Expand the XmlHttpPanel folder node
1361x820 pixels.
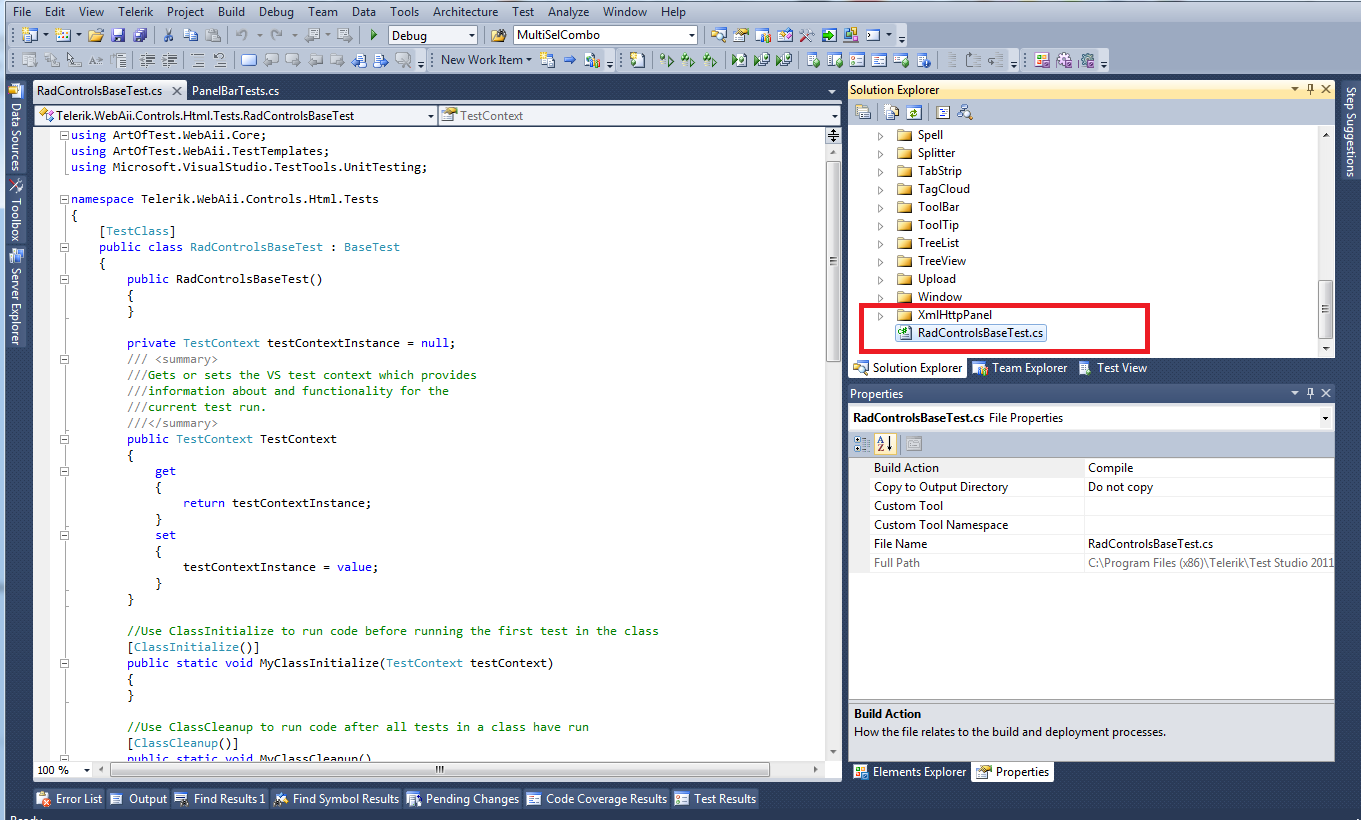pos(881,316)
